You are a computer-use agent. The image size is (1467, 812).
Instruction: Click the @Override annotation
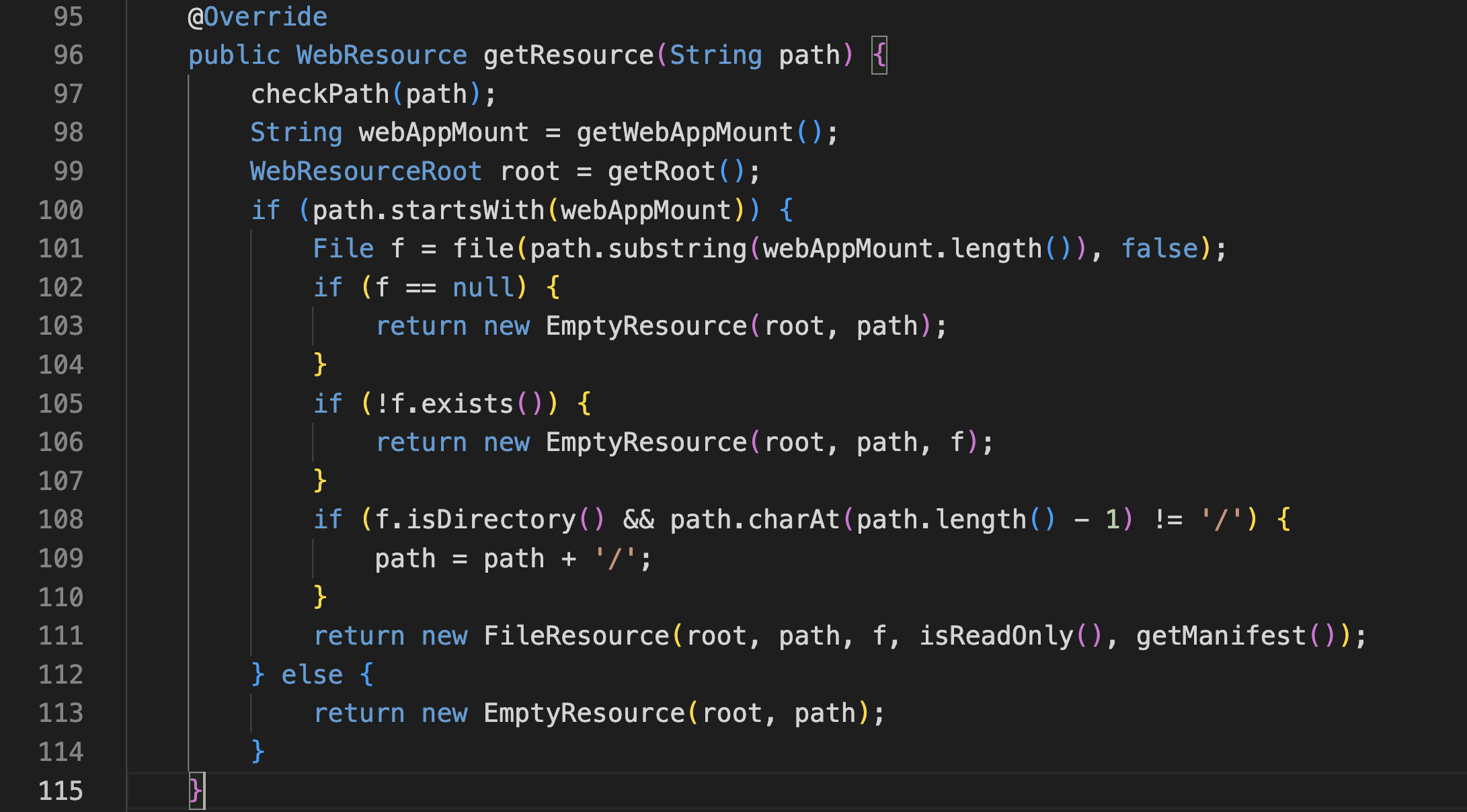point(257,17)
